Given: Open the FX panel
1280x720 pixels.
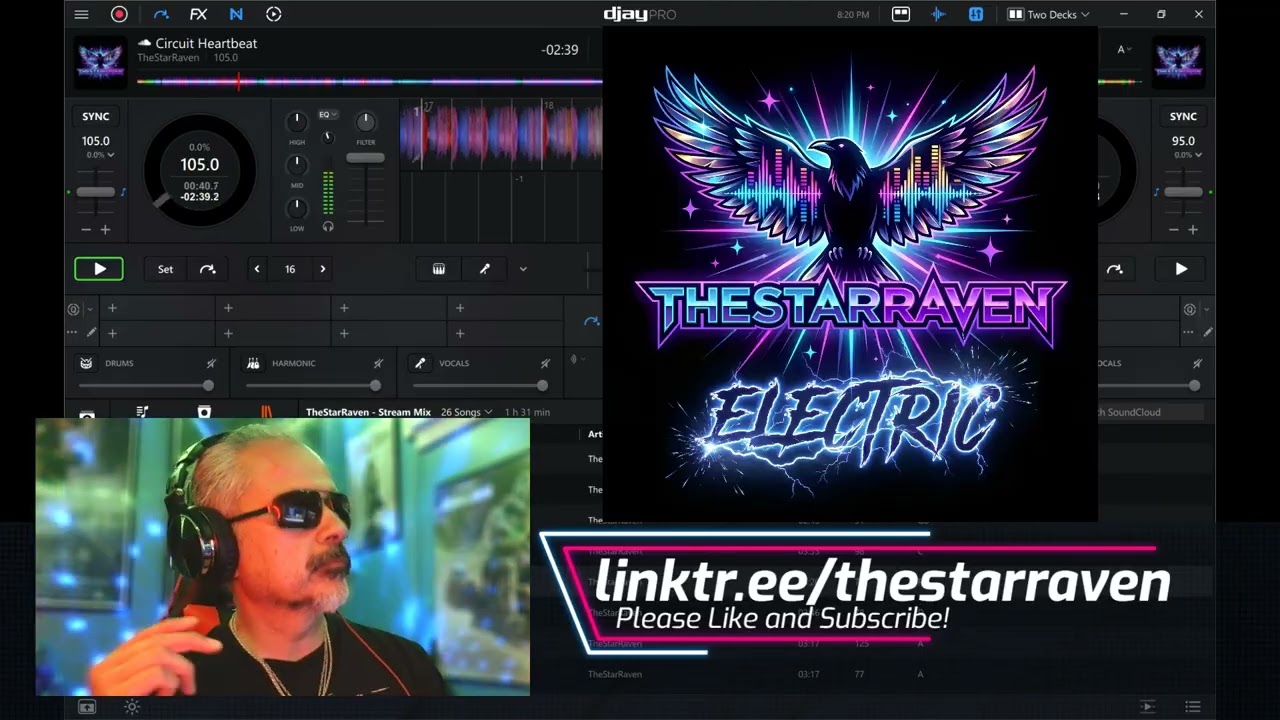Looking at the screenshot, I should point(198,14).
